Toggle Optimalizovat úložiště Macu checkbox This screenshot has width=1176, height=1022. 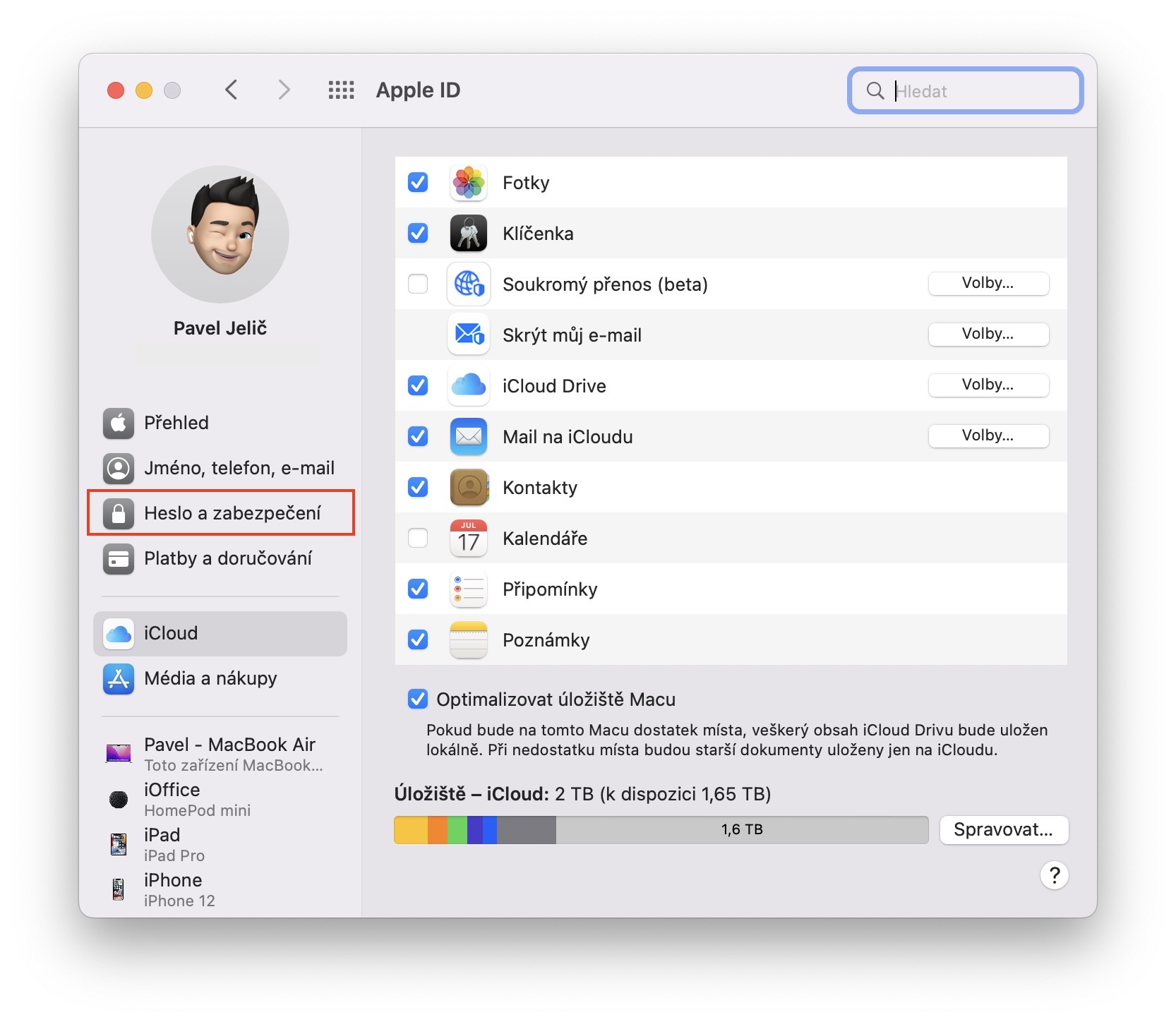tap(418, 699)
